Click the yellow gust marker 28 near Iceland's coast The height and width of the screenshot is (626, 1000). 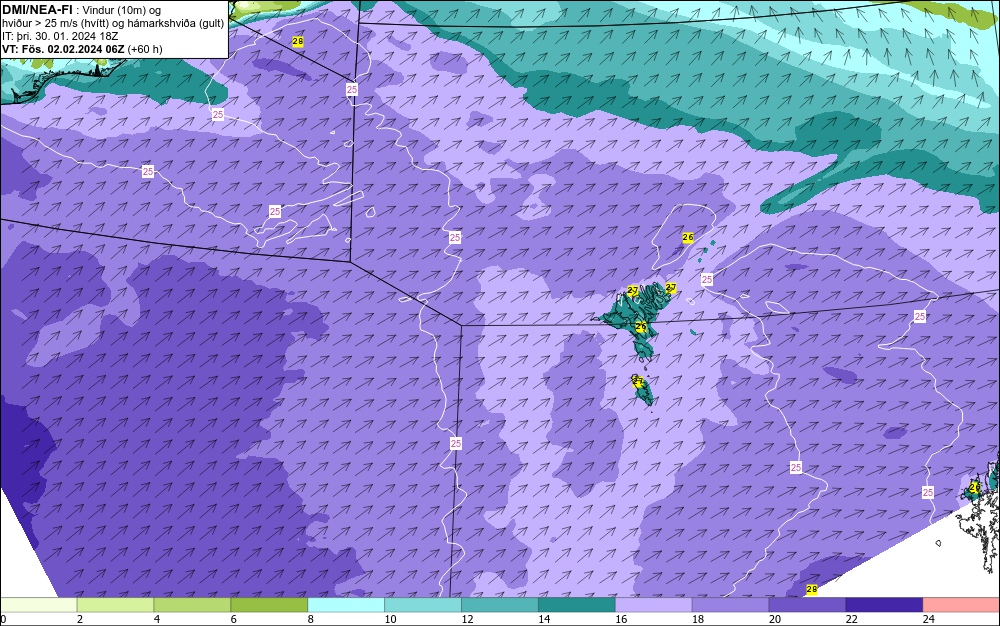pos(298,41)
